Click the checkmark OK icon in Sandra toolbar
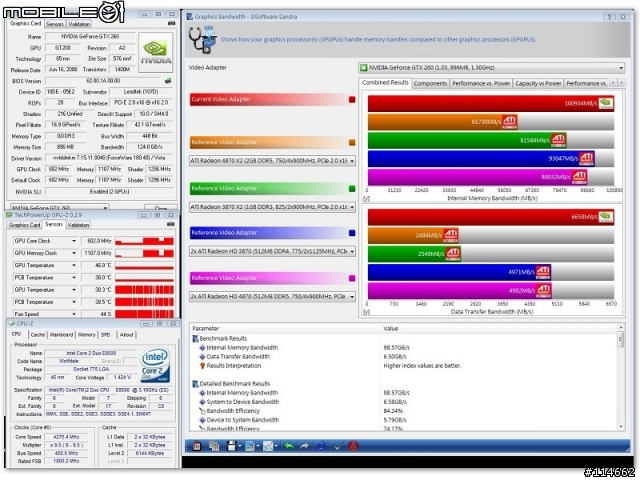The width and height of the screenshot is (640, 480). [x=338, y=446]
